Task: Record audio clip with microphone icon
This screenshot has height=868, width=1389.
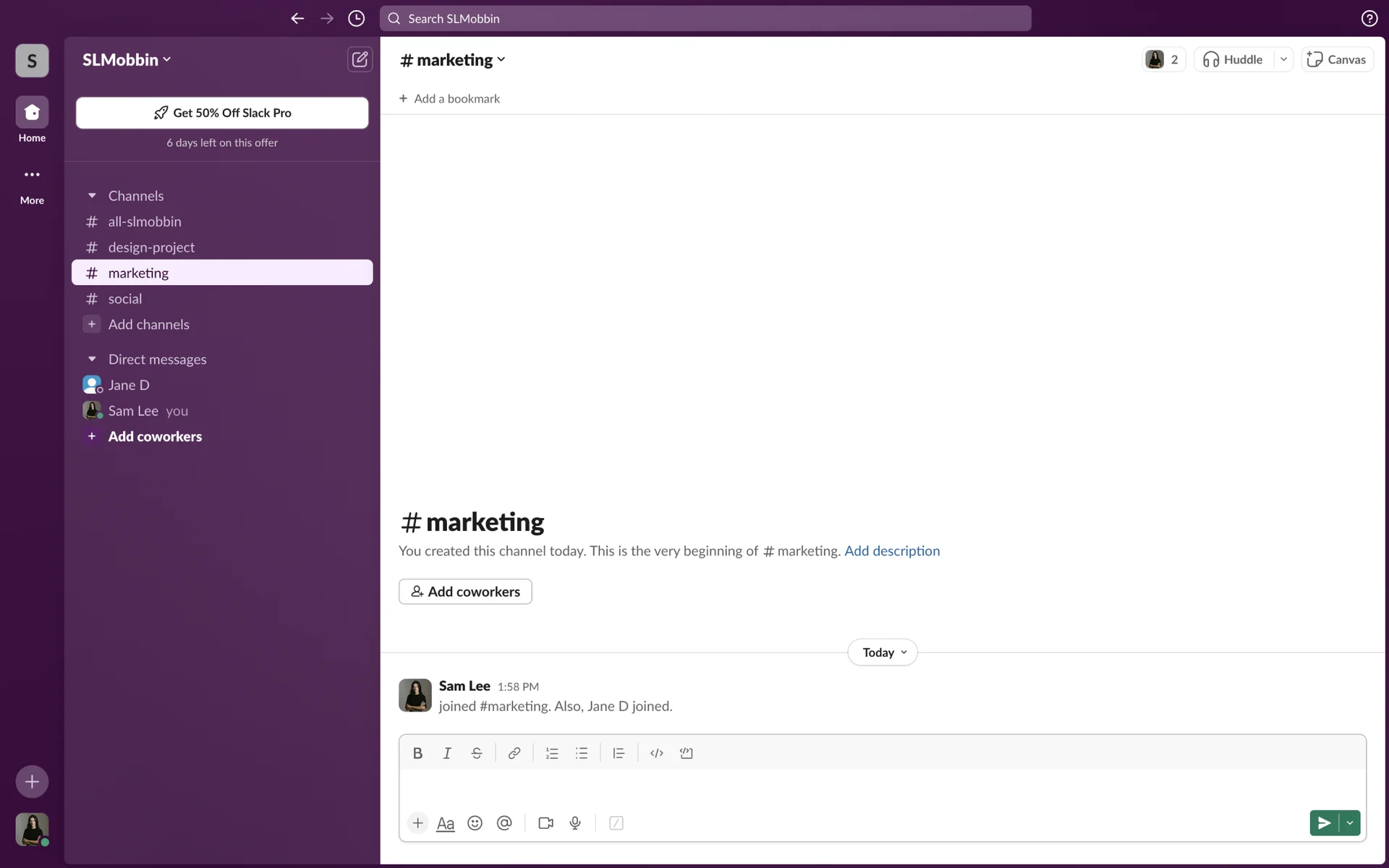Action: [575, 823]
